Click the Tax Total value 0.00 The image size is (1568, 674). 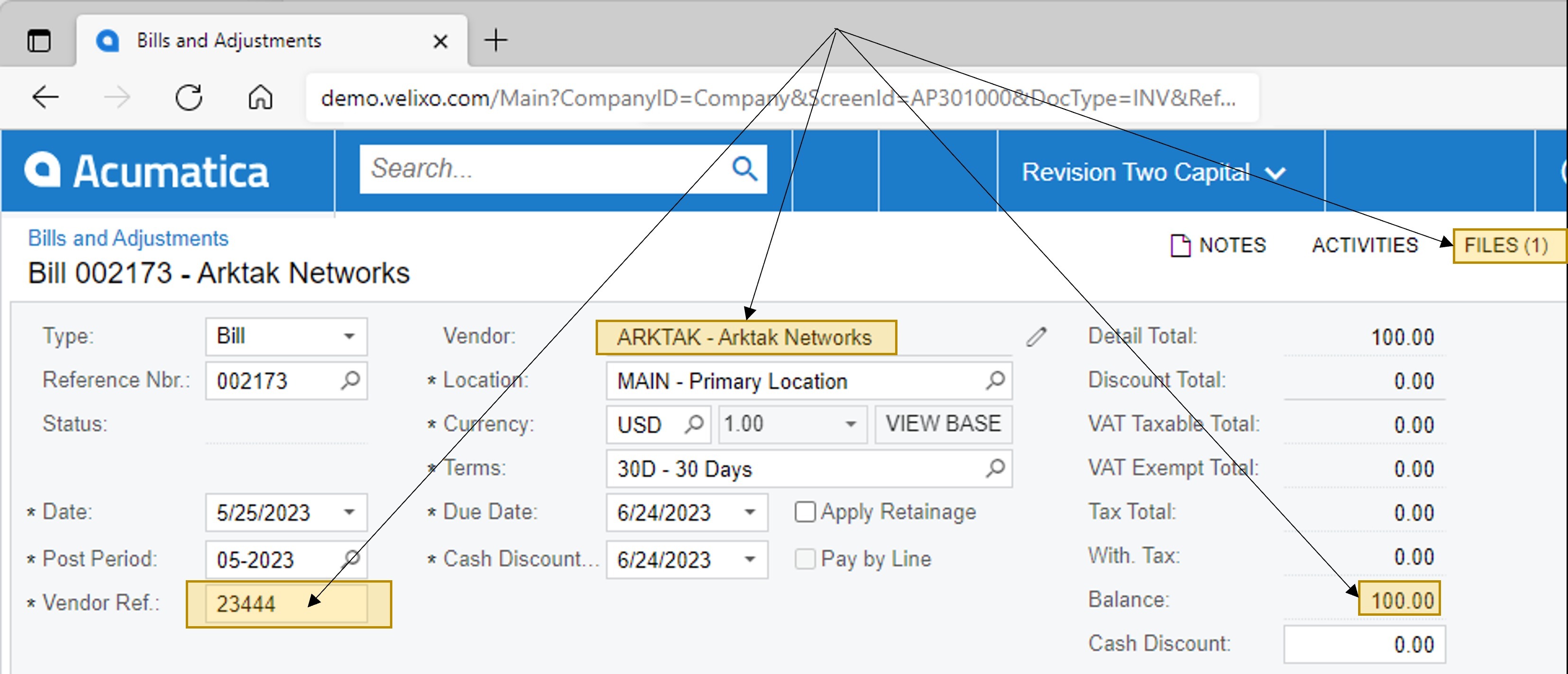tap(1414, 513)
